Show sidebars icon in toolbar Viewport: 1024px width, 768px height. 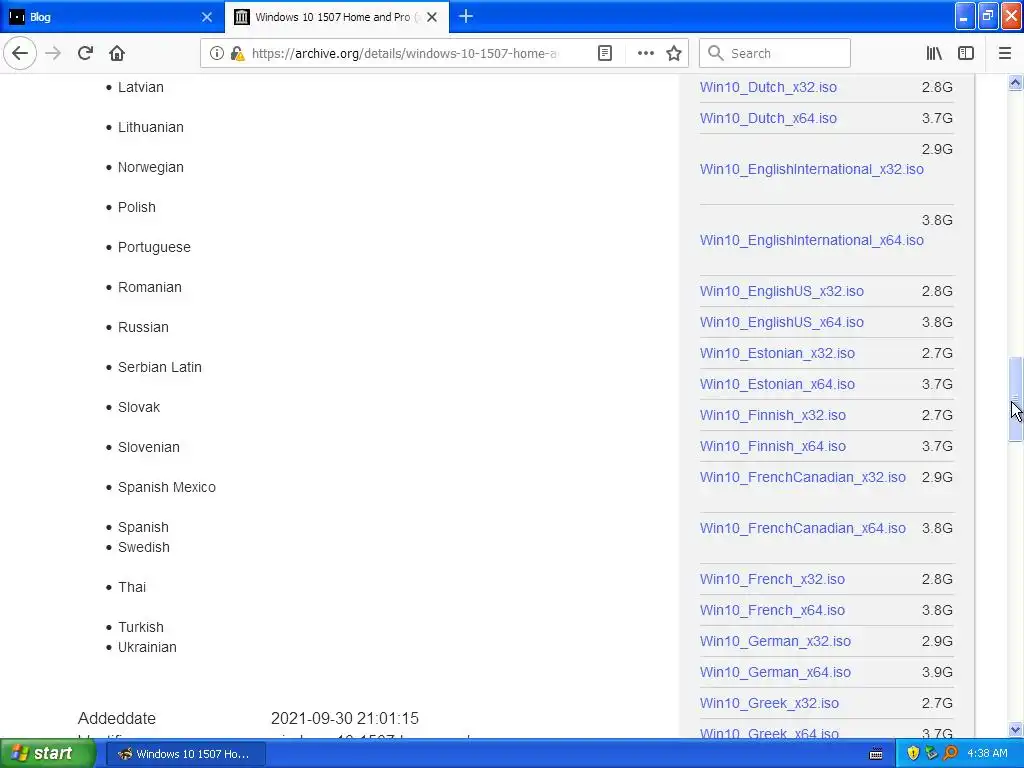966,53
